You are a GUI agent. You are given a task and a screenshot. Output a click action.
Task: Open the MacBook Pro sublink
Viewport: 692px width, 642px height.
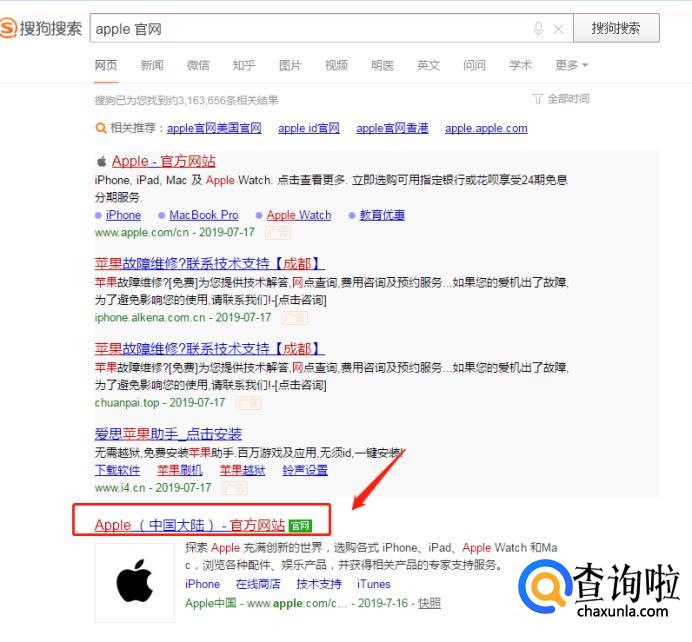(x=203, y=215)
